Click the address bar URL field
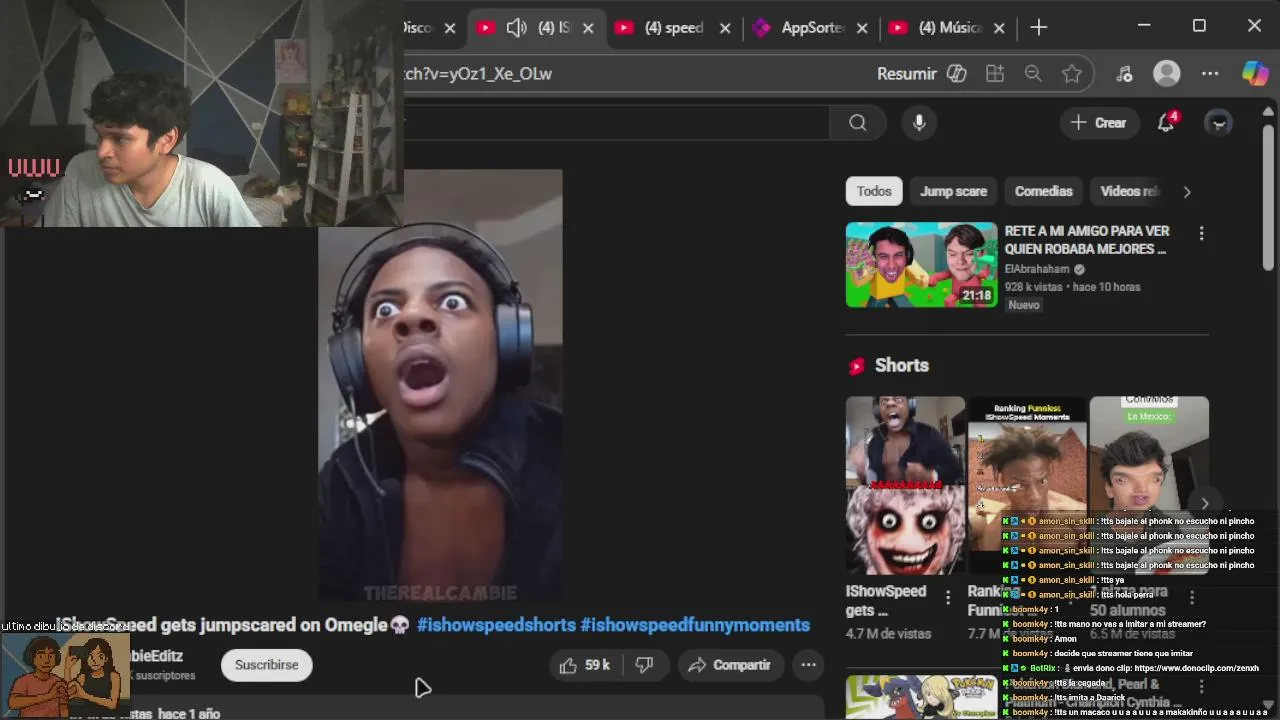1280x720 pixels. point(630,73)
